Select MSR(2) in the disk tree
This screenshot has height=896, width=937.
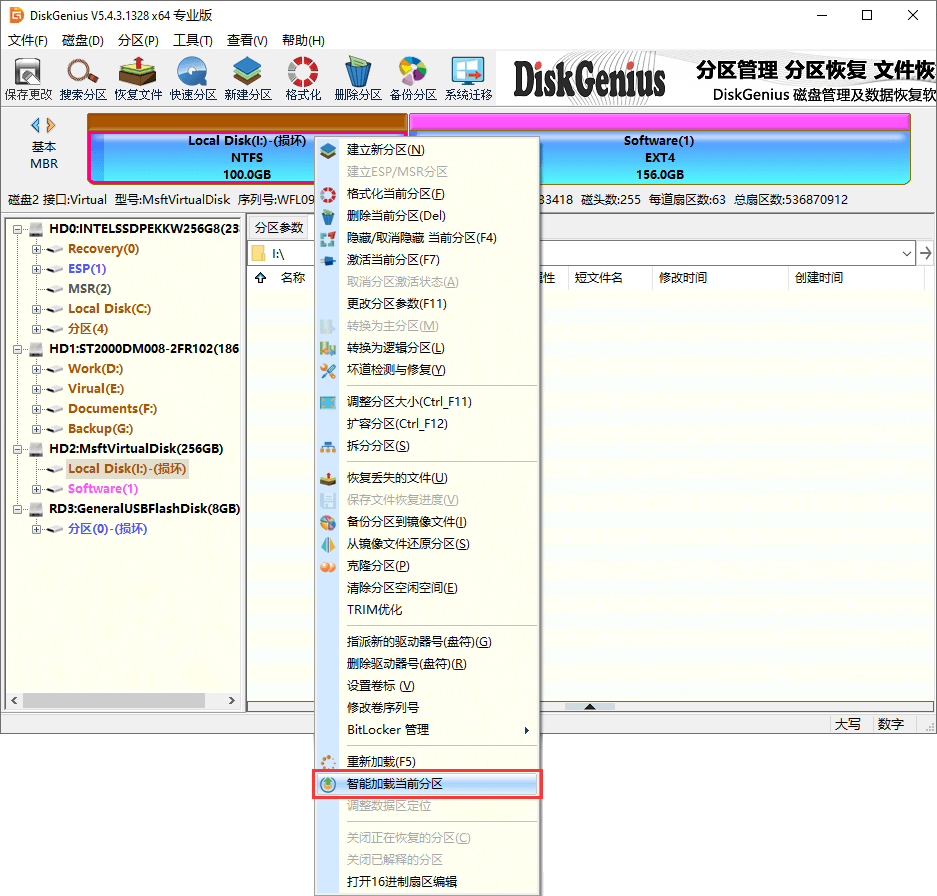pyautogui.click(x=90, y=289)
